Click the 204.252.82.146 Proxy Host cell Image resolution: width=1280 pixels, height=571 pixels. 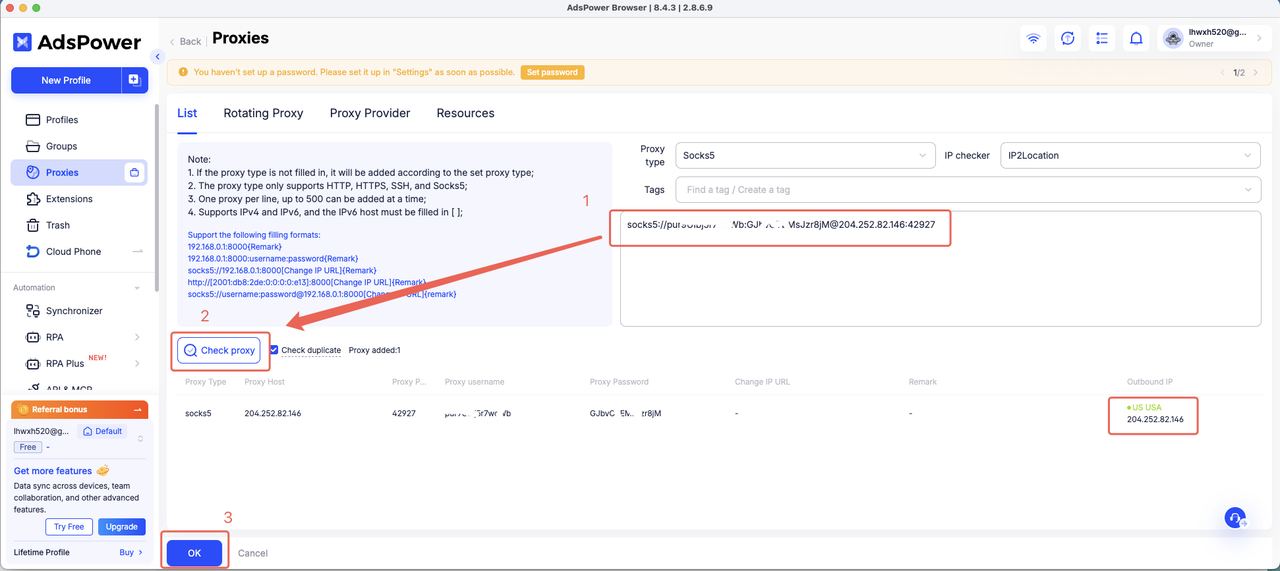[x=272, y=413]
